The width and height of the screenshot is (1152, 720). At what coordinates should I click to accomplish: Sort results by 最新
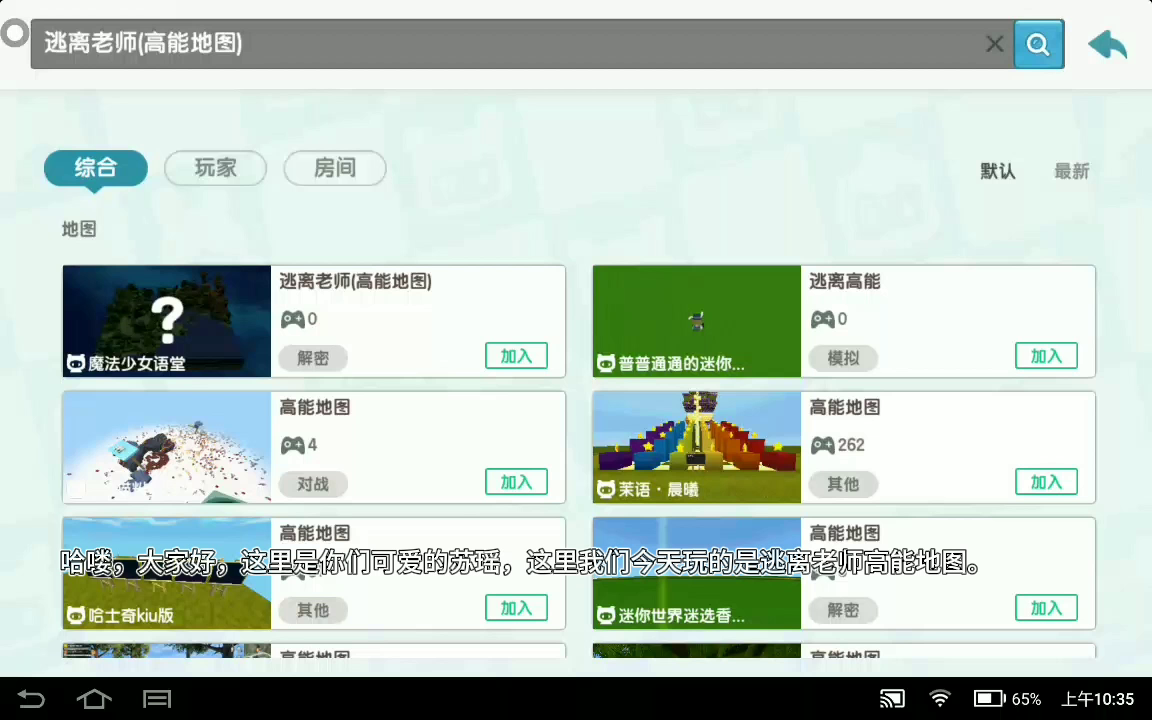click(x=1071, y=171)
